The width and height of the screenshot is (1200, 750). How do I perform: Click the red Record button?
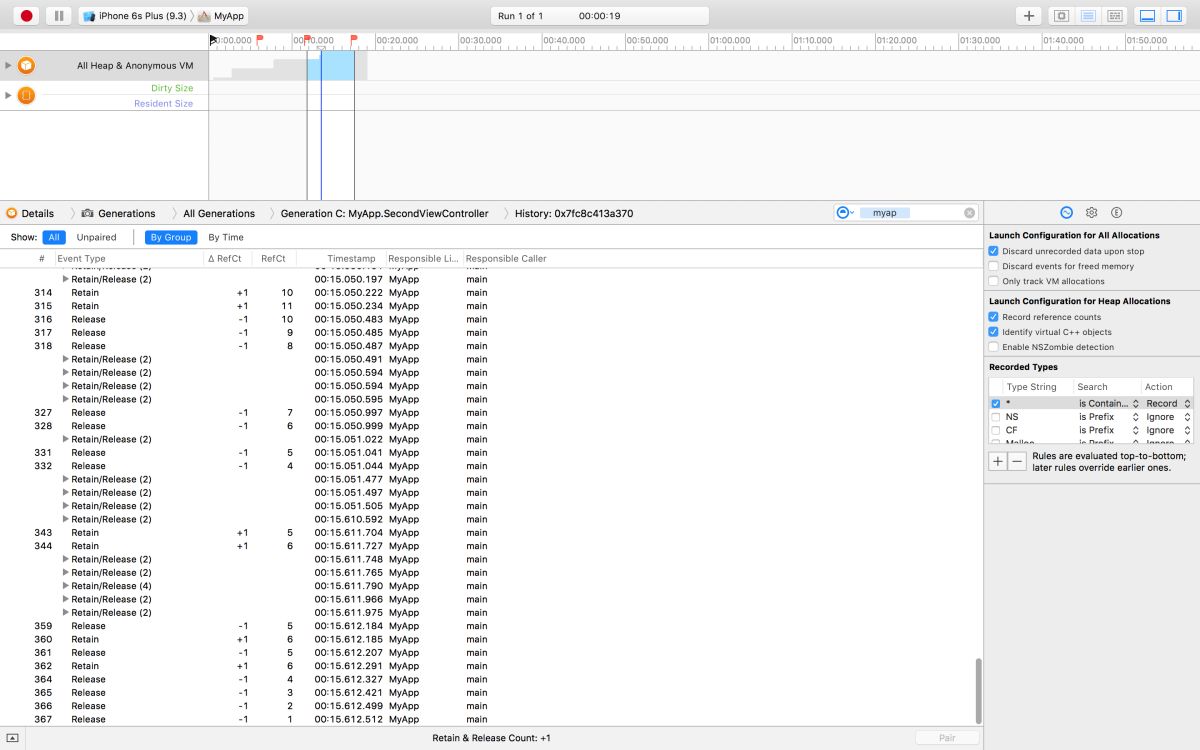pyautogui.click(x=27, y=16)
